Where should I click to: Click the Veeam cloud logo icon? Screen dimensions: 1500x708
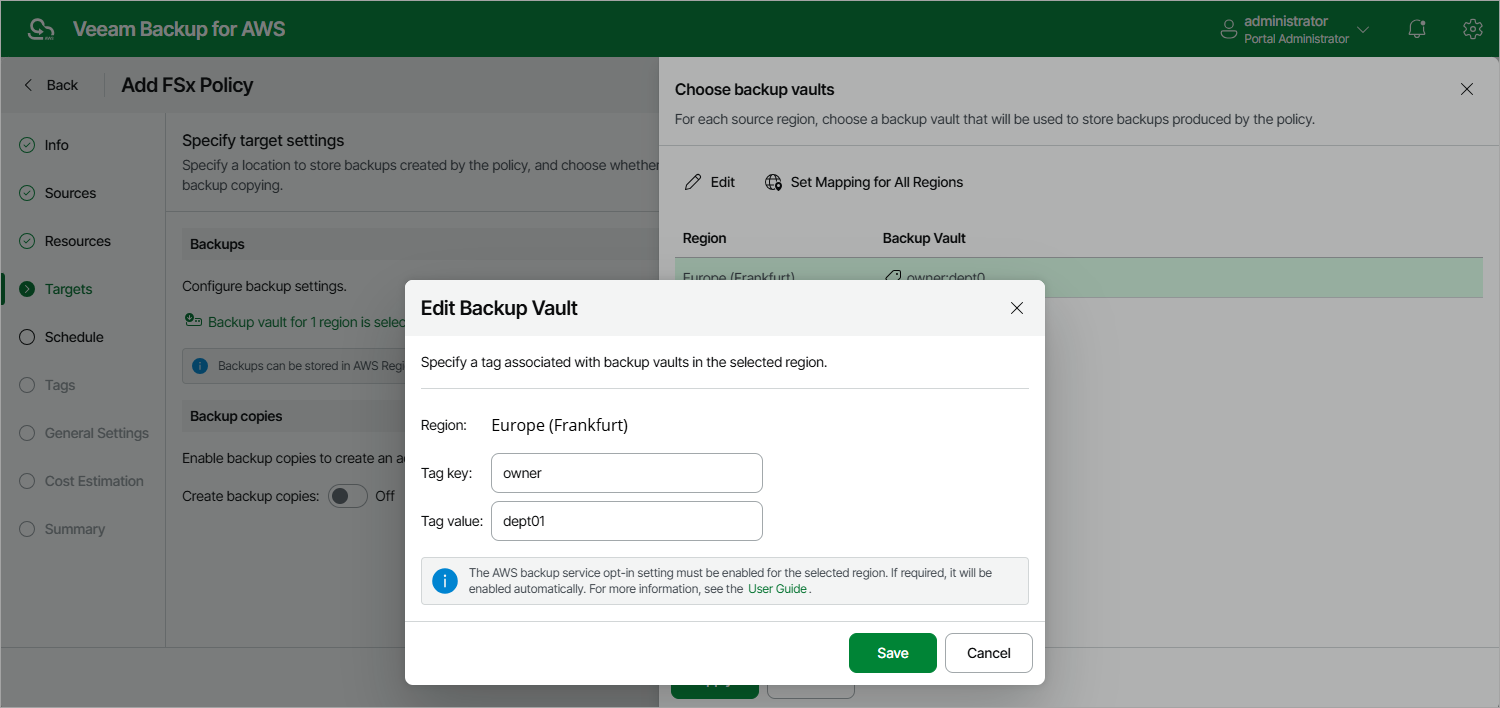42,29
